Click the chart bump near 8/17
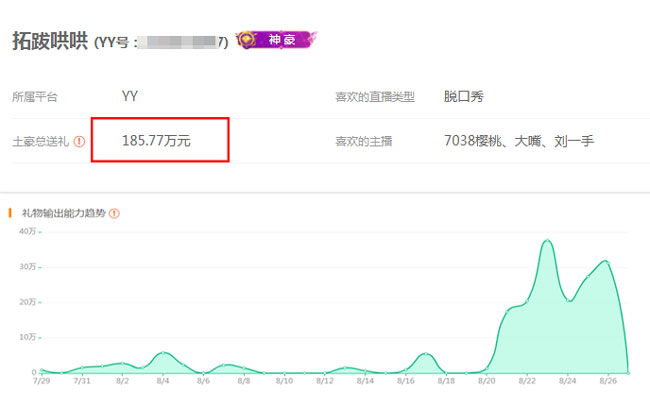This screenshot has width=650, height=408. (x=425, y=354)
